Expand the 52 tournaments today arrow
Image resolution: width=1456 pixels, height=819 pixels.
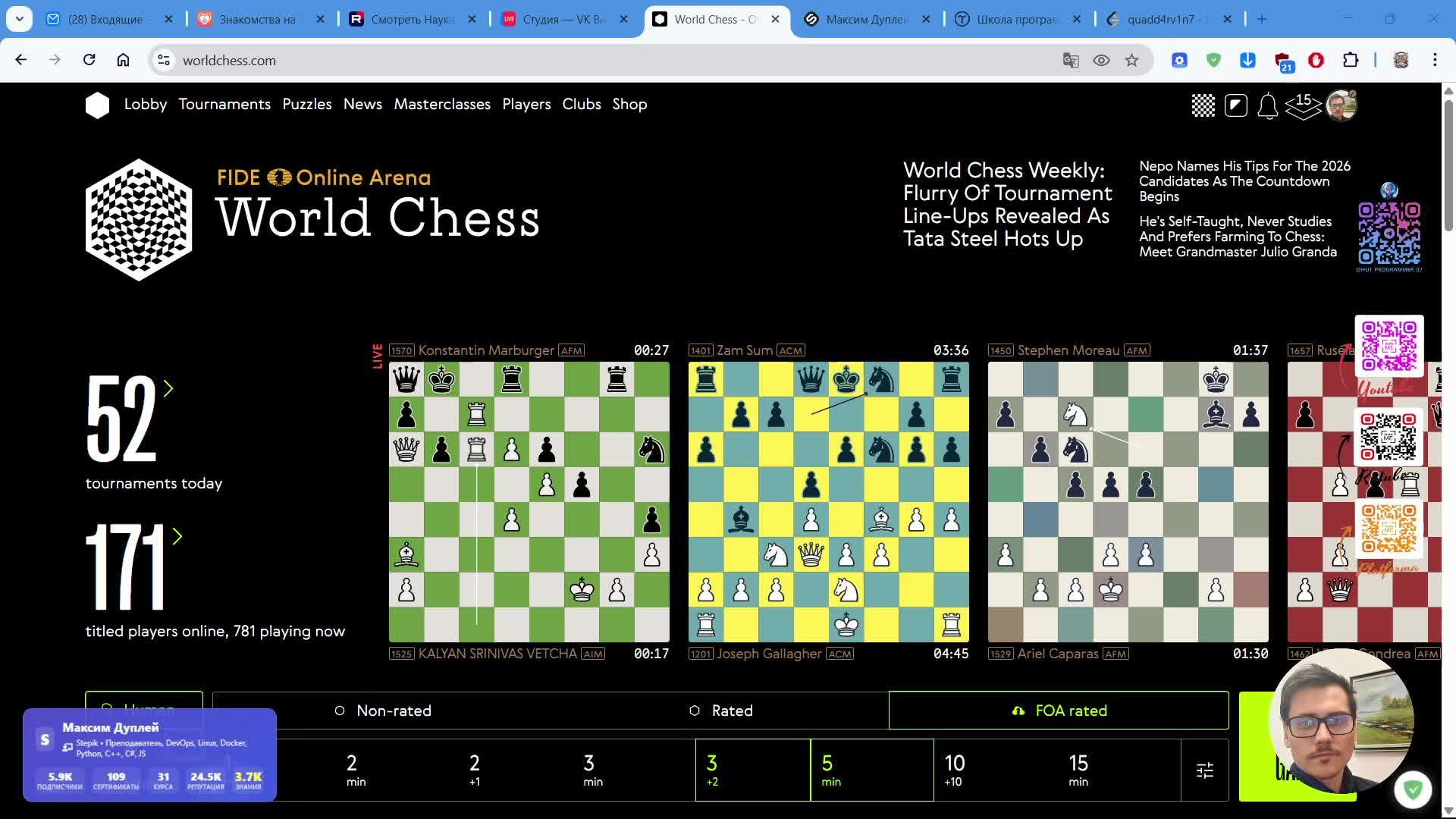point(168,389)
